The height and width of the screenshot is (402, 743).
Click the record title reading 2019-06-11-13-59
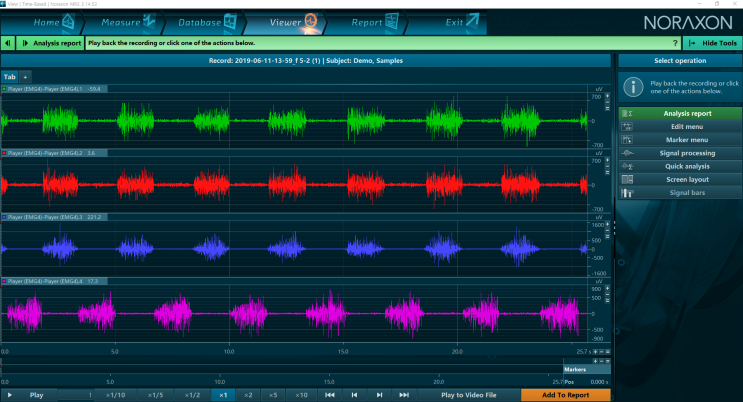tap(306, 61)
